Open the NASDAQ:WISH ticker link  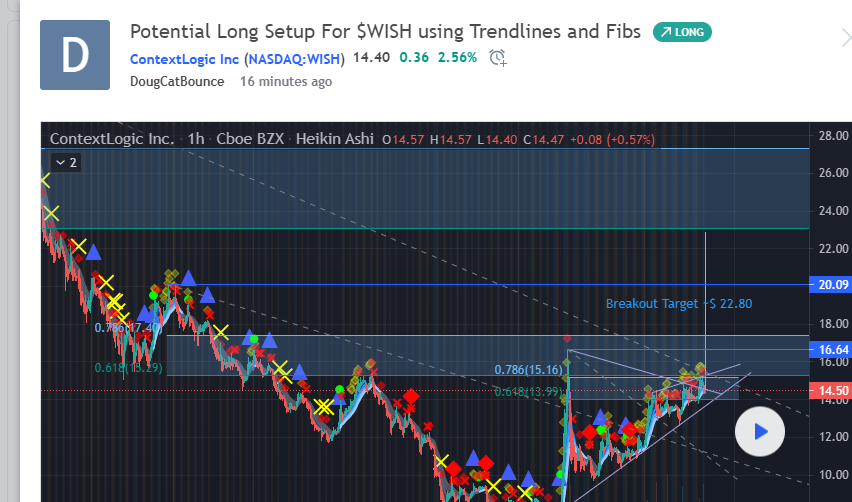[x=295, y=59]
